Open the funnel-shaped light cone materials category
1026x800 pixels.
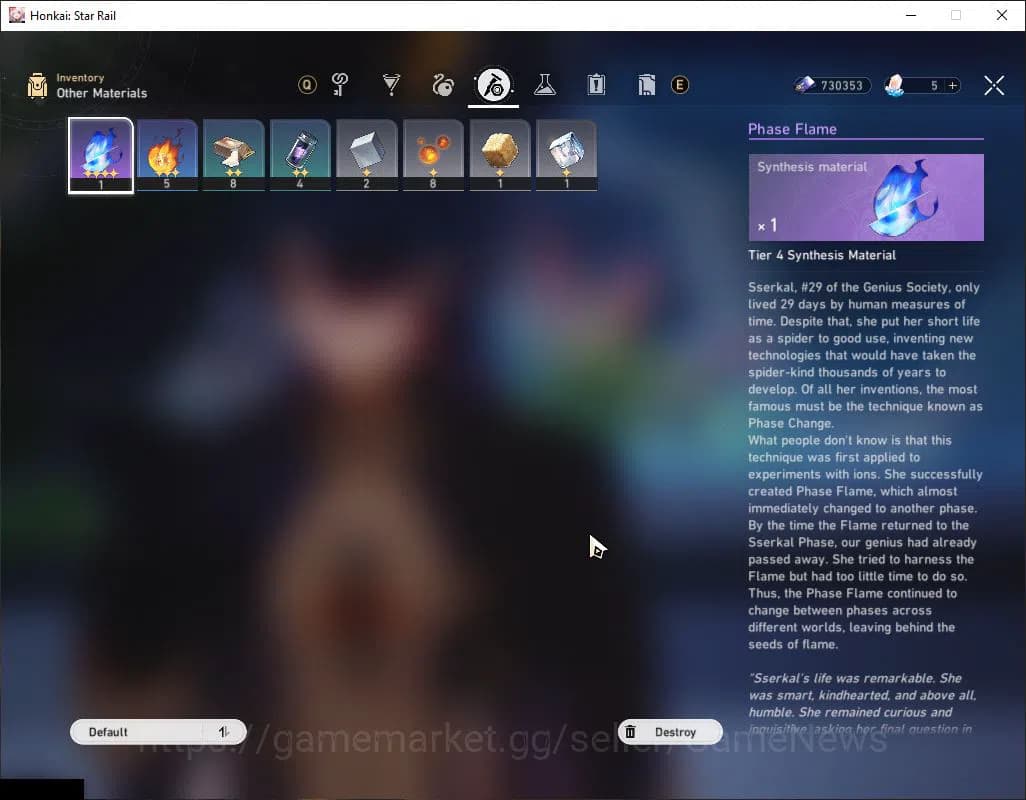tap(391, 85)
